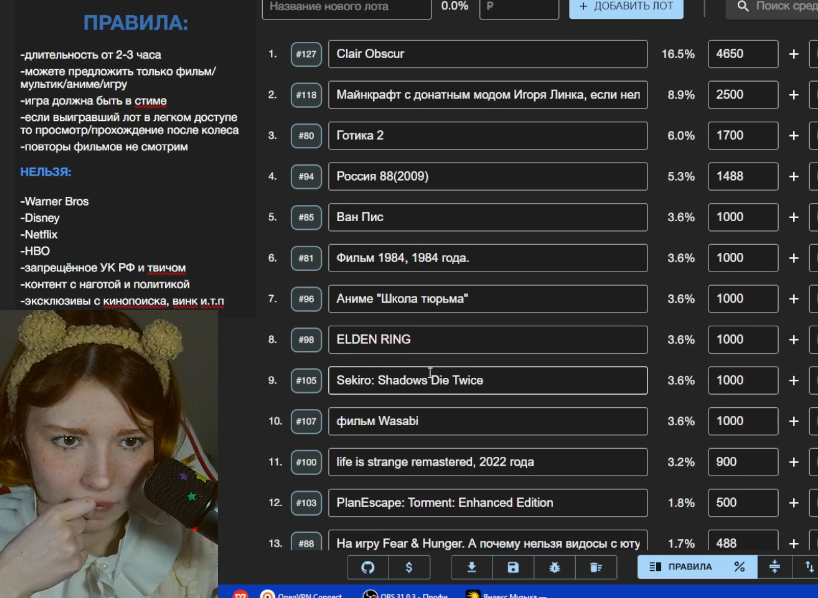Click plus icon in the ELDEN RING row
The height and width of the screenshot is (598, 818).
click(x=793, y=340)
